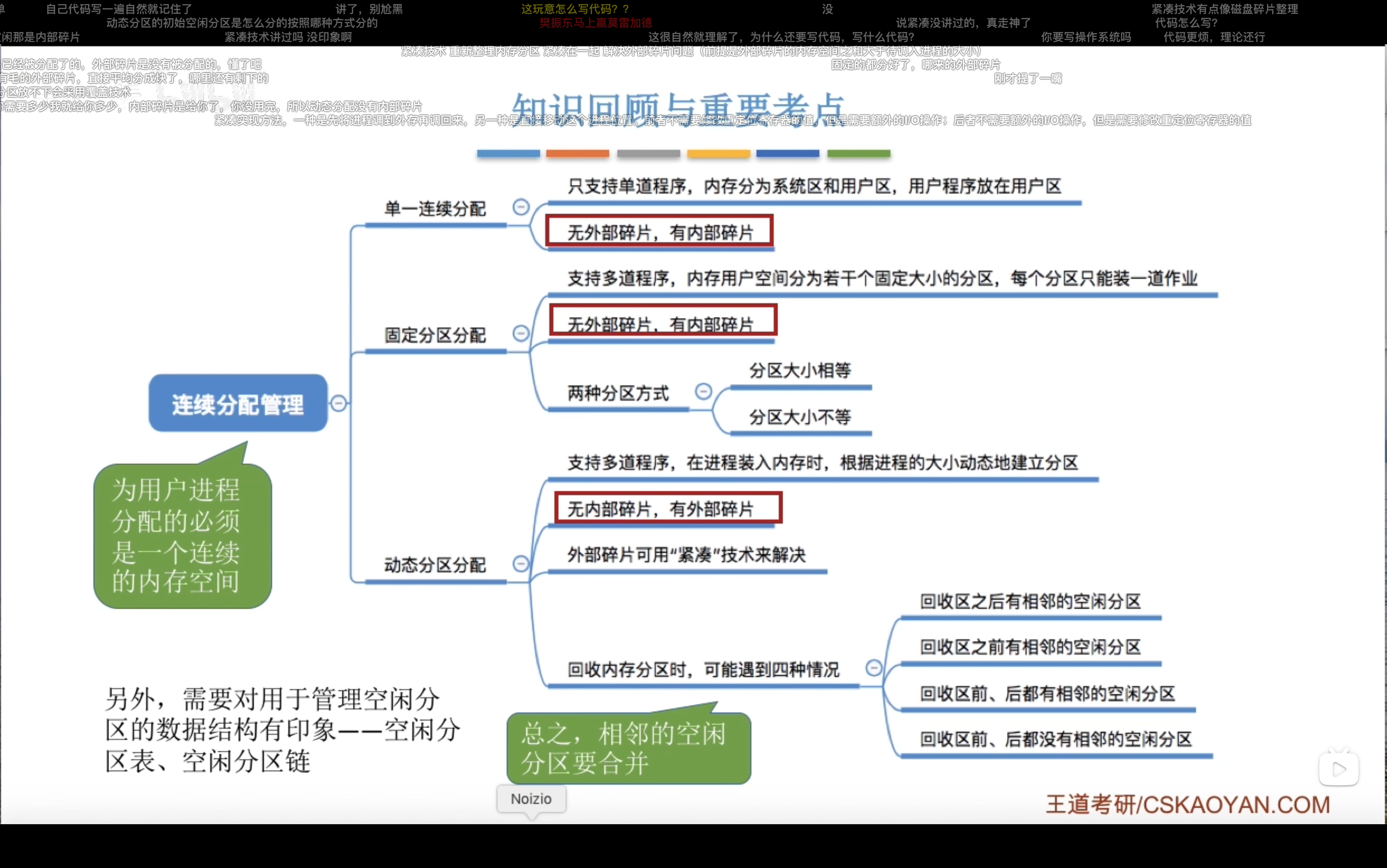1387x868 pixels.
Task: Click the 分区大小不等 leaf node
Action: click(799, 417)
